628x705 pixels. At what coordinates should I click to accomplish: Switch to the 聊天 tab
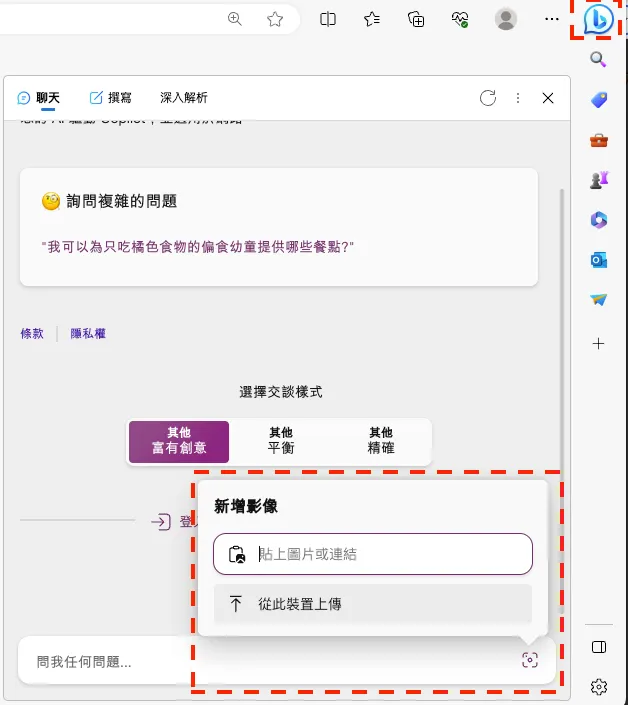point(39,98)
